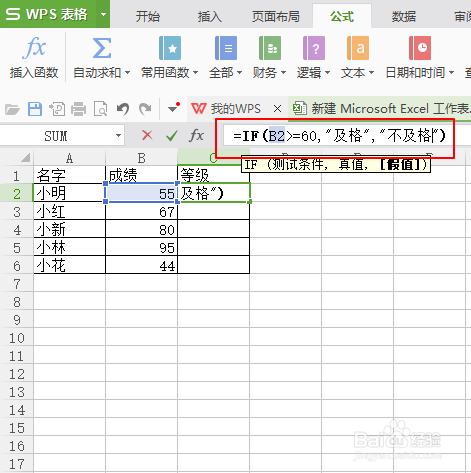This screenshot has width=471, height=473.
Task: Expand the 逻辑 dropdown arrow
Action: pos(327,72)
